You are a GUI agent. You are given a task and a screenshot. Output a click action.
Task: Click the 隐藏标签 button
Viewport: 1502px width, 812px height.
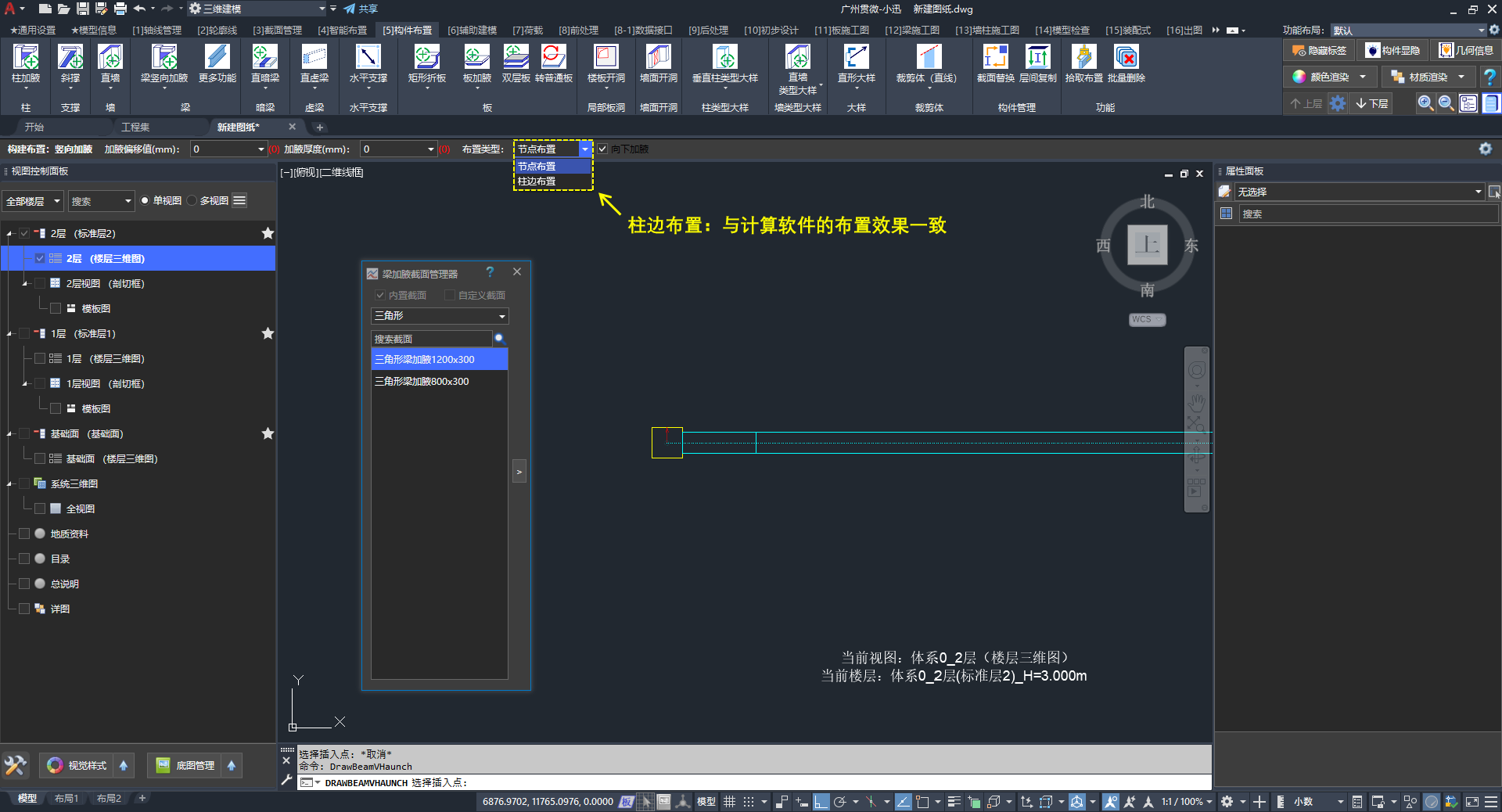1320,51
